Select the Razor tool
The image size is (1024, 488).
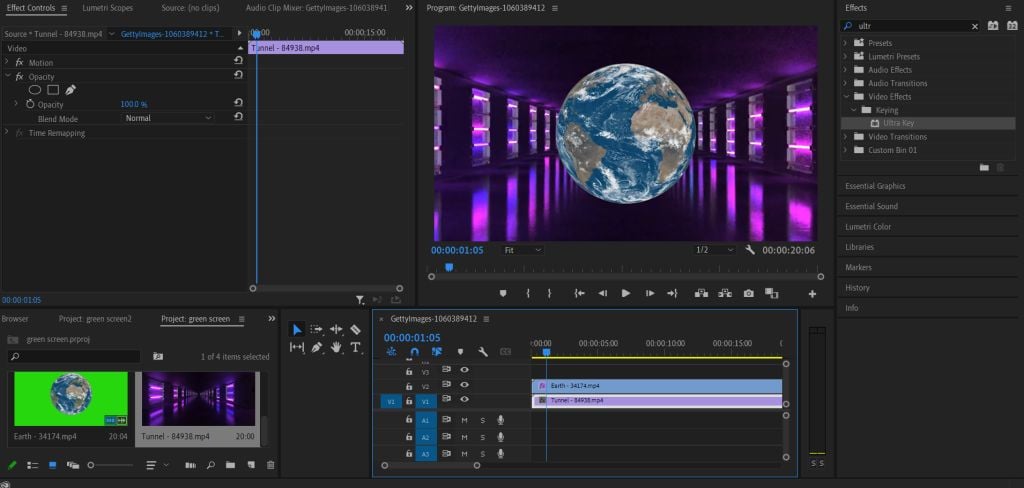click(x=355, y=329)
